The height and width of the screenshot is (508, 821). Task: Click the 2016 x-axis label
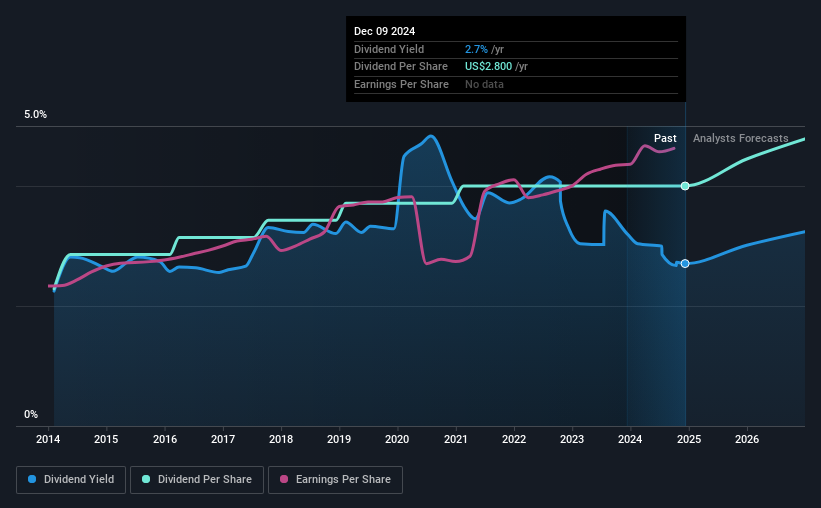tap(165, 439)
